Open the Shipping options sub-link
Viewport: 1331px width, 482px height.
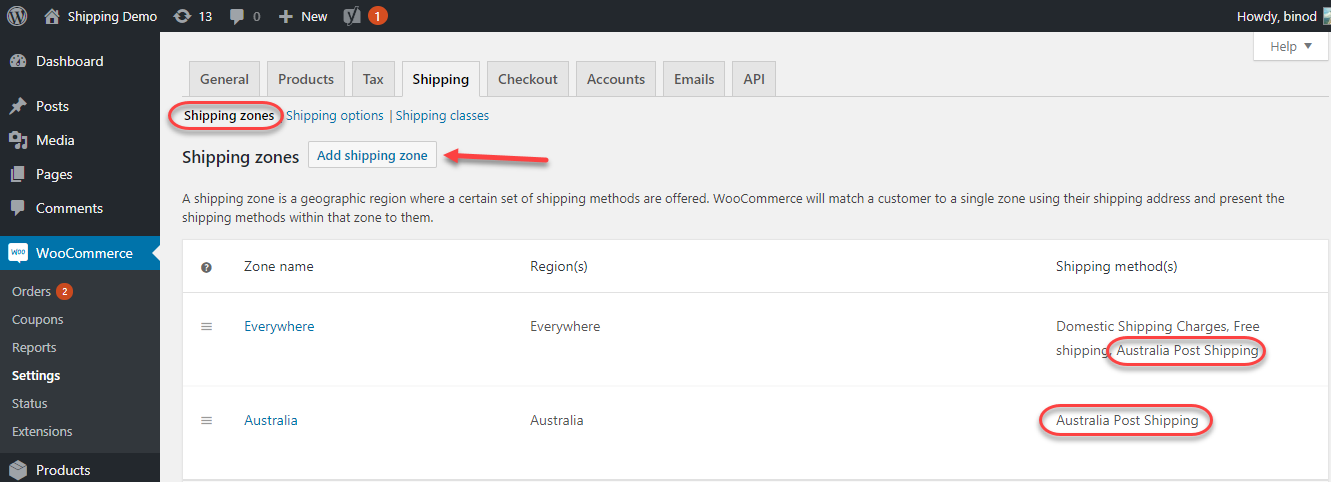click(x=335, y=116)
